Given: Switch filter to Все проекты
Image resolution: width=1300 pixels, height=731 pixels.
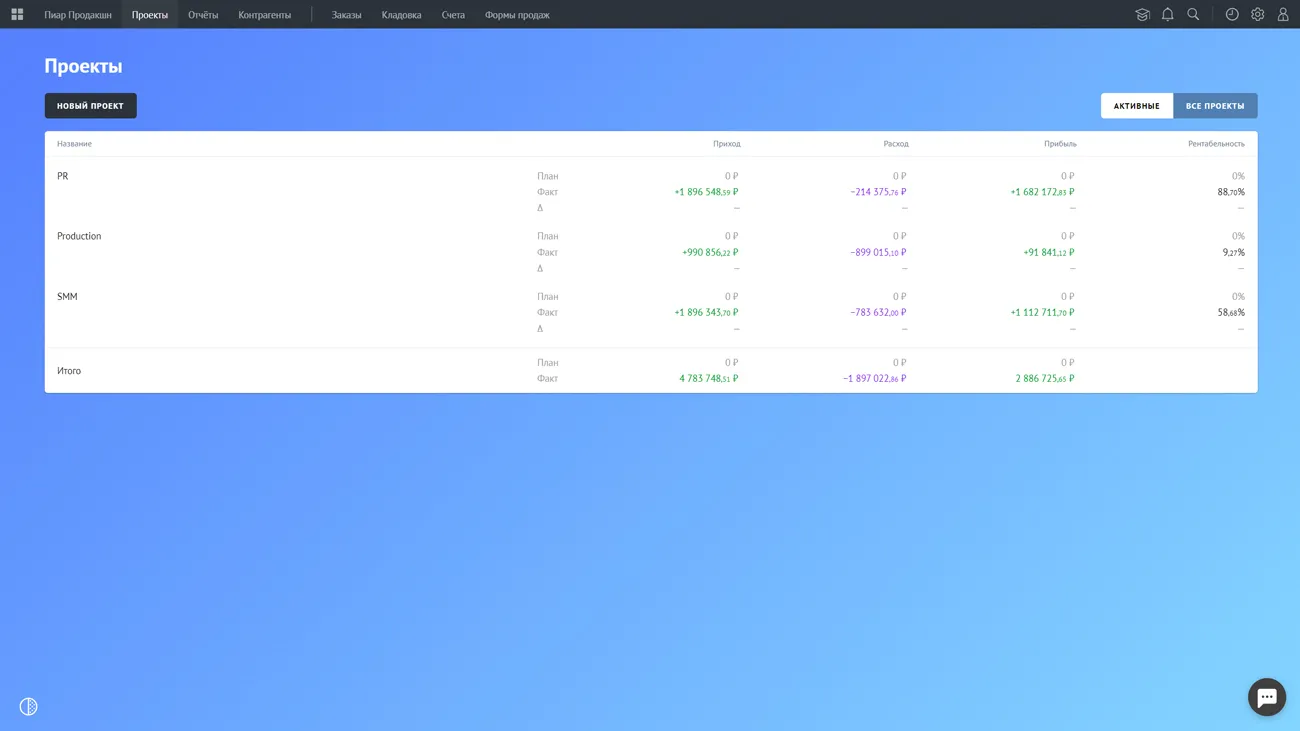Looking at the screenshot, I should pyautogui.click(x=1215, y=106).
